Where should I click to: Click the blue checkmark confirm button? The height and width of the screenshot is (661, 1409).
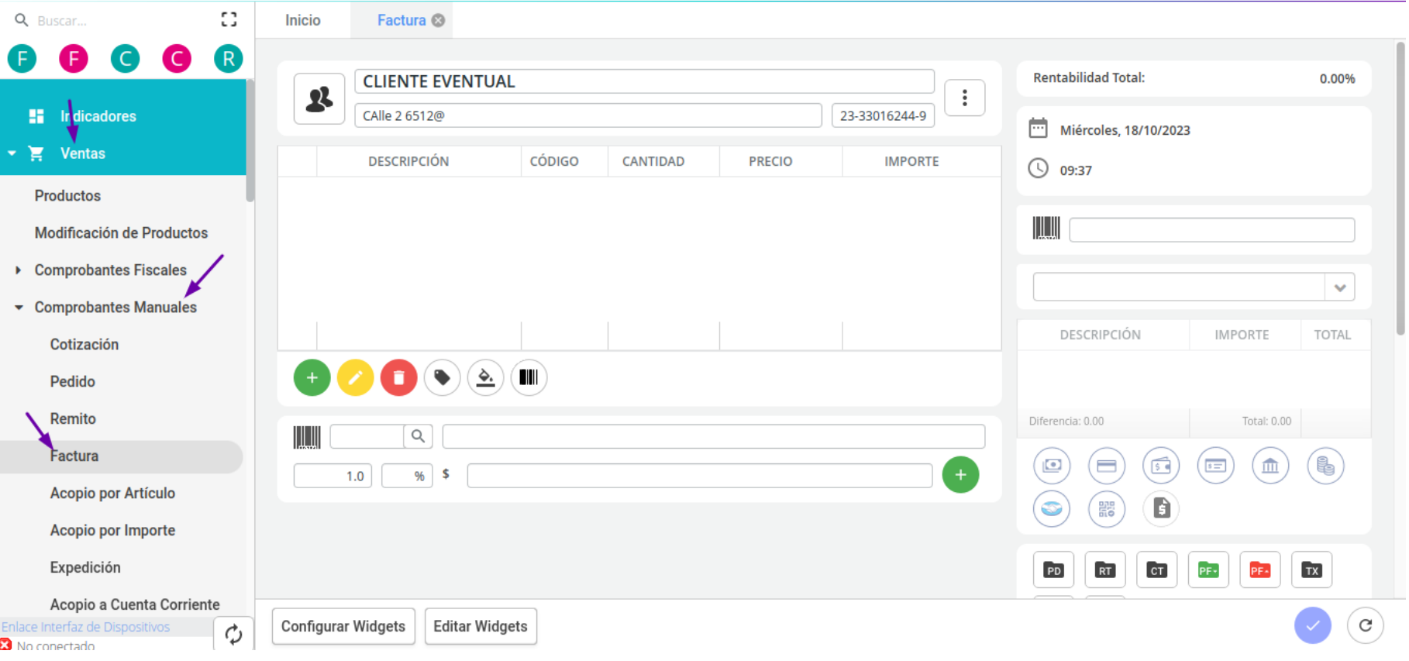click(1313, 626)
